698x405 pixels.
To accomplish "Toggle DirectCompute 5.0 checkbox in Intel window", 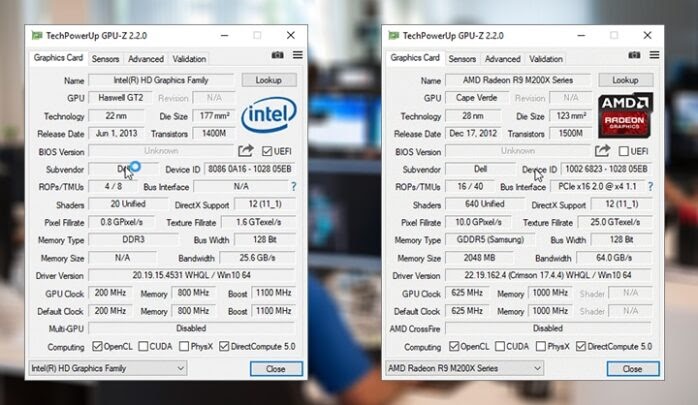I will 224,346.
